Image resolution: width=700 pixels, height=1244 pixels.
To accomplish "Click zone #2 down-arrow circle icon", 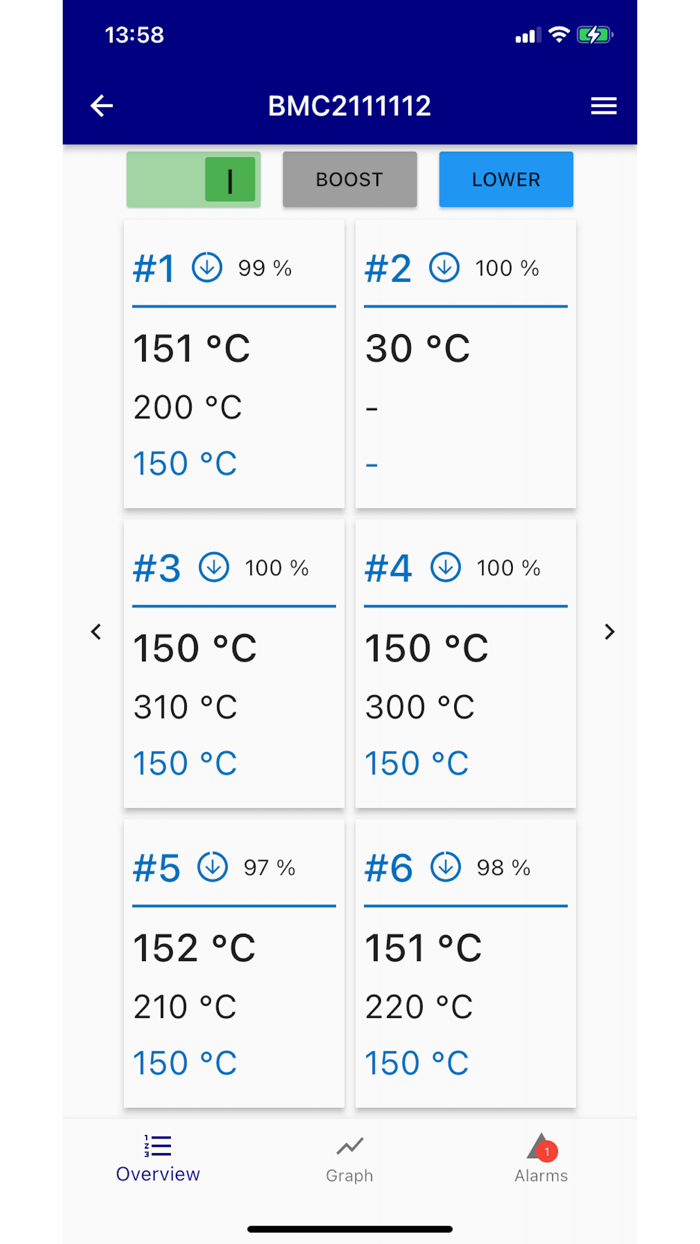I will click(x=444, y=268).
